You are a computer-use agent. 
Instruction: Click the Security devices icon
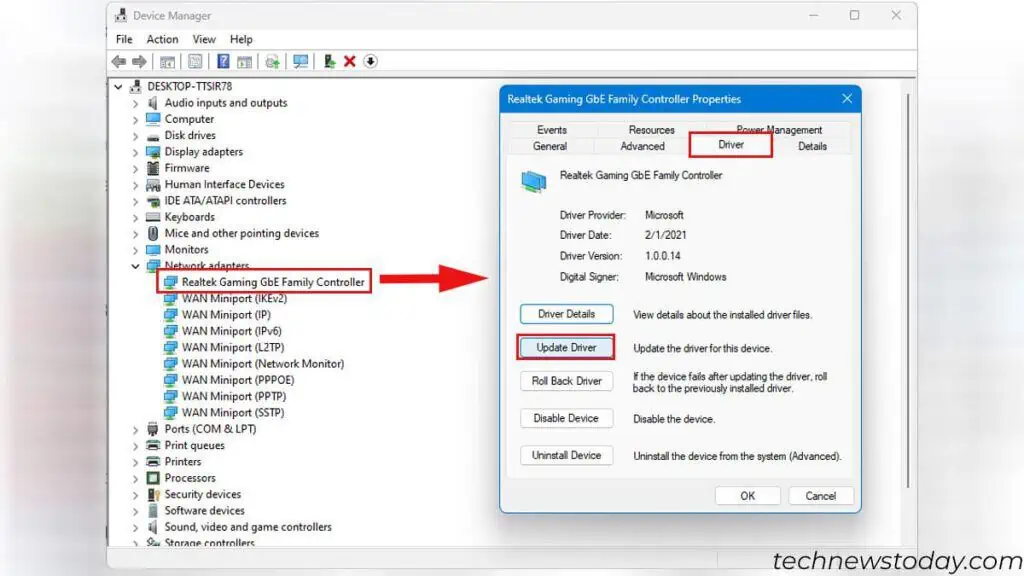(153, 494)
